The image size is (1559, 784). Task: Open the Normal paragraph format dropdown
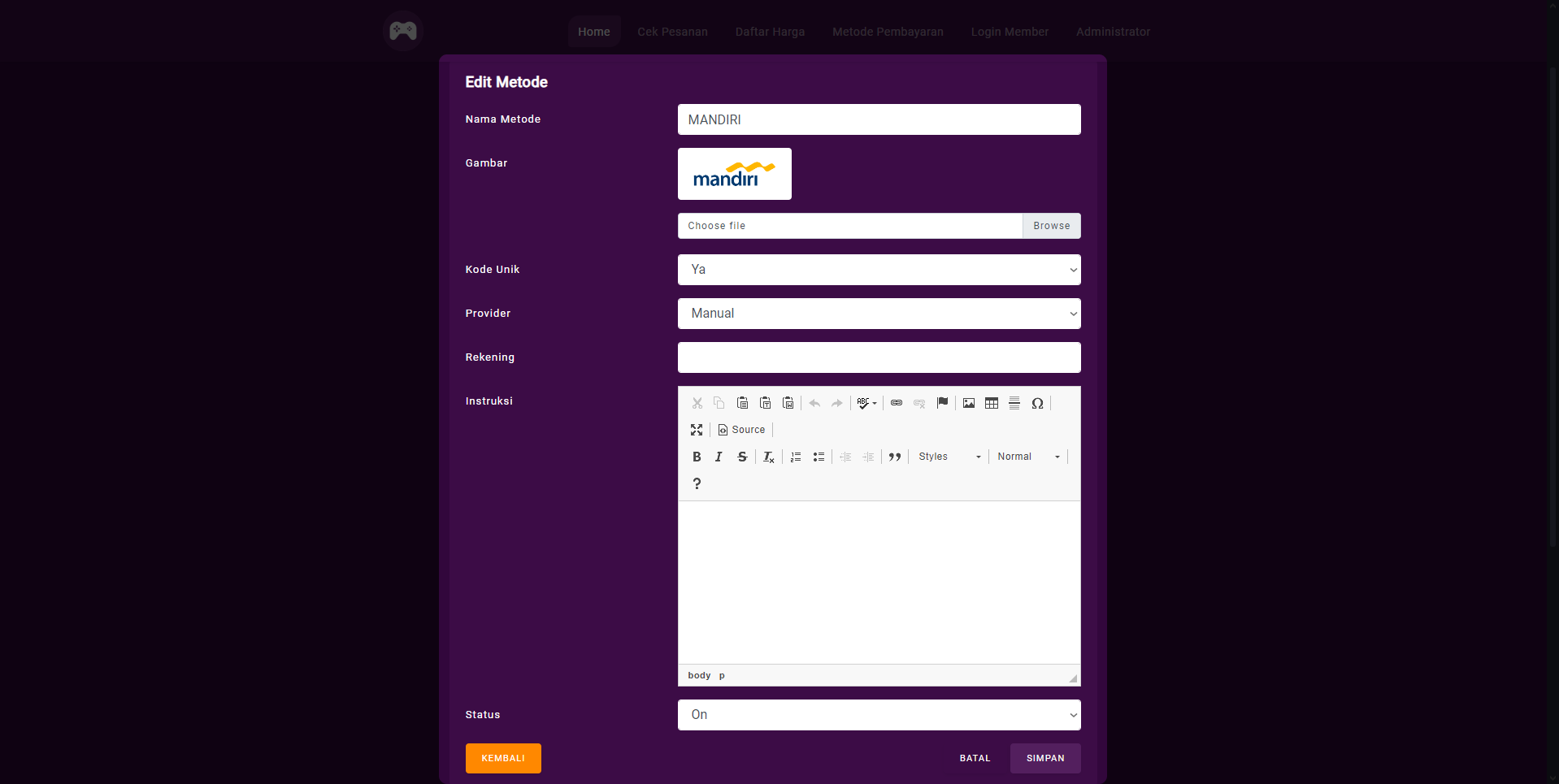pos(1029,457)
